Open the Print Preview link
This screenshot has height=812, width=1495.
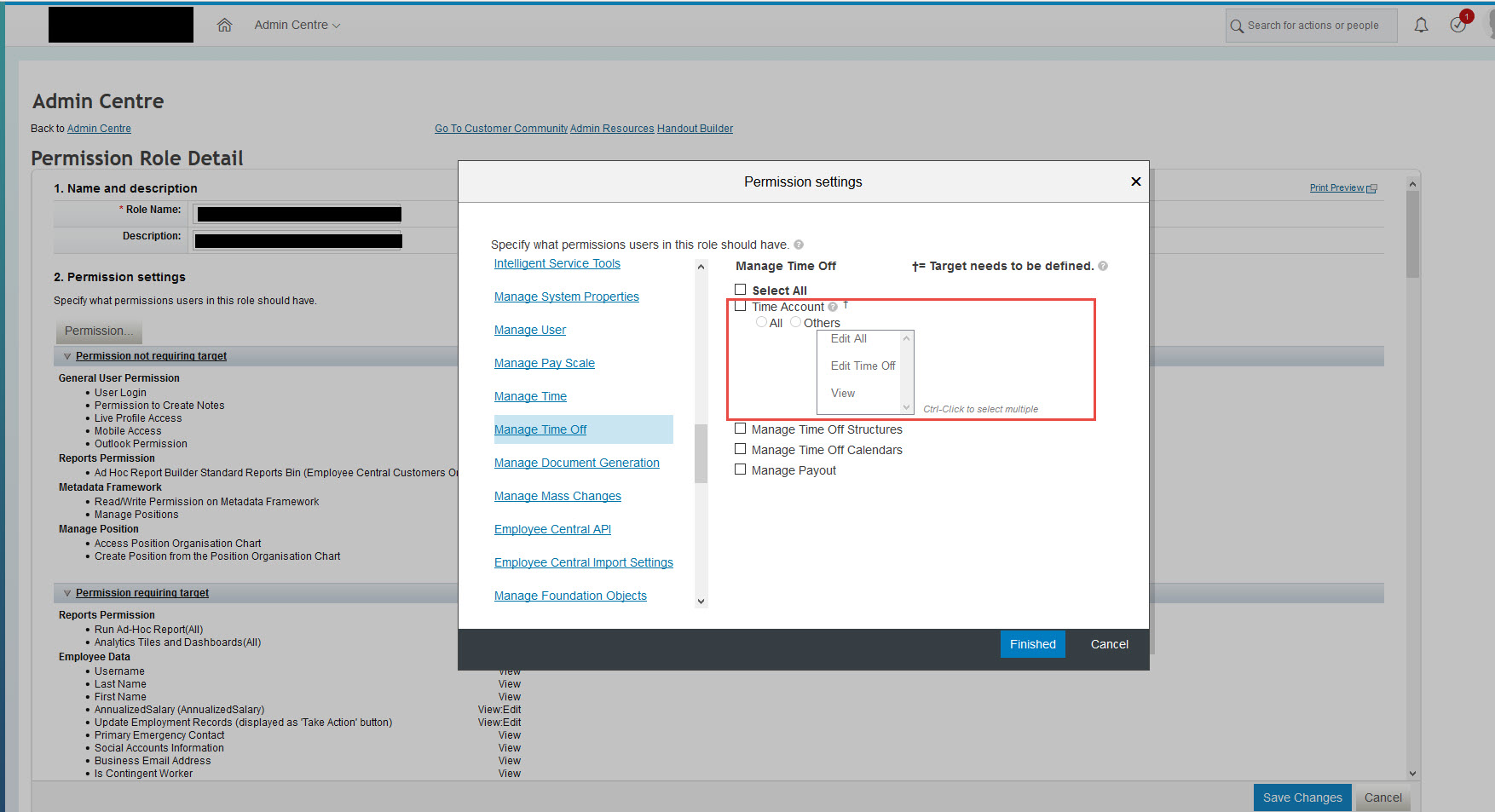tap(1336, 188)
